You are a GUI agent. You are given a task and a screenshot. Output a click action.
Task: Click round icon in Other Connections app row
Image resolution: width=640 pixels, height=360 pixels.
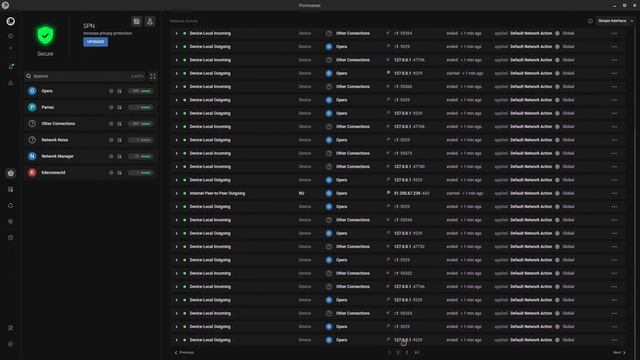coord(111,124)
